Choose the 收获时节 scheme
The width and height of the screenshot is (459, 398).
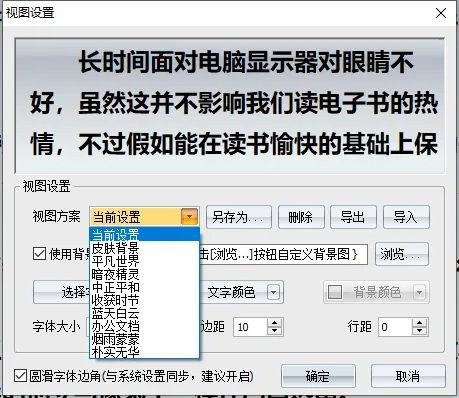[144, 300]
